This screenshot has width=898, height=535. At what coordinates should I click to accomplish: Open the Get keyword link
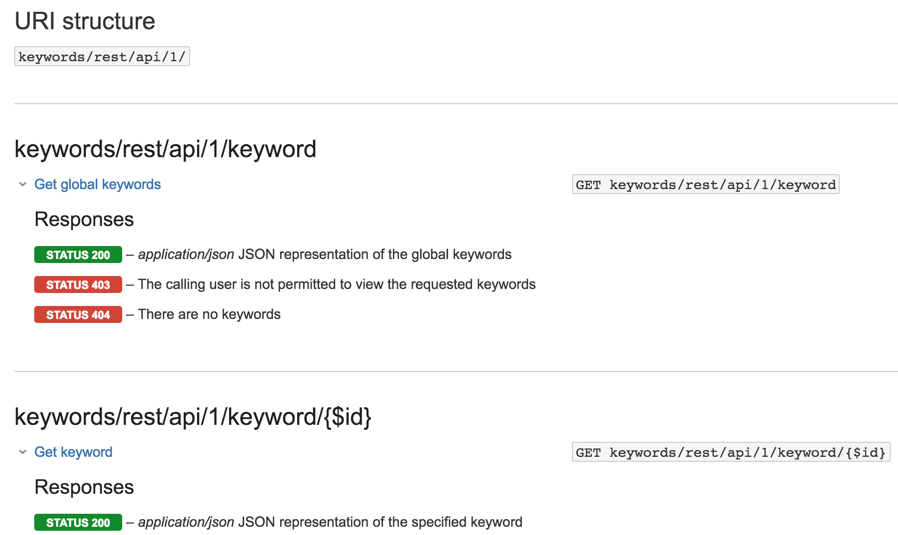tap(73, 452)
